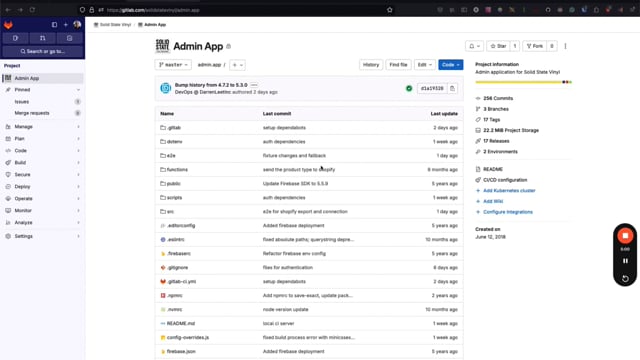The height and width of the screenshot is (360, 640).
Task: Expand the Code sidebar menu
Action: tap(42, 151)
